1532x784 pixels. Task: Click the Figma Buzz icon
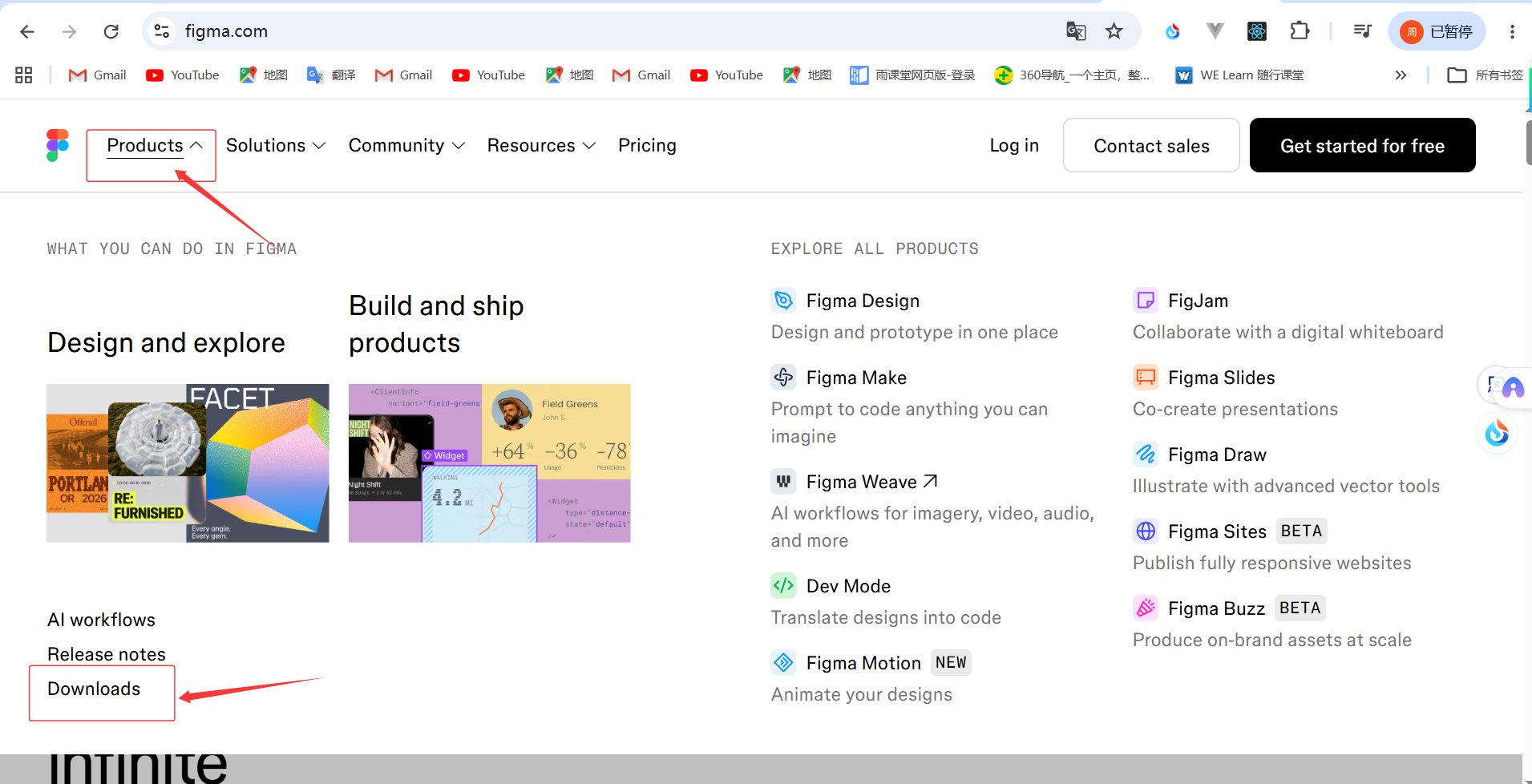(1146, 608)
